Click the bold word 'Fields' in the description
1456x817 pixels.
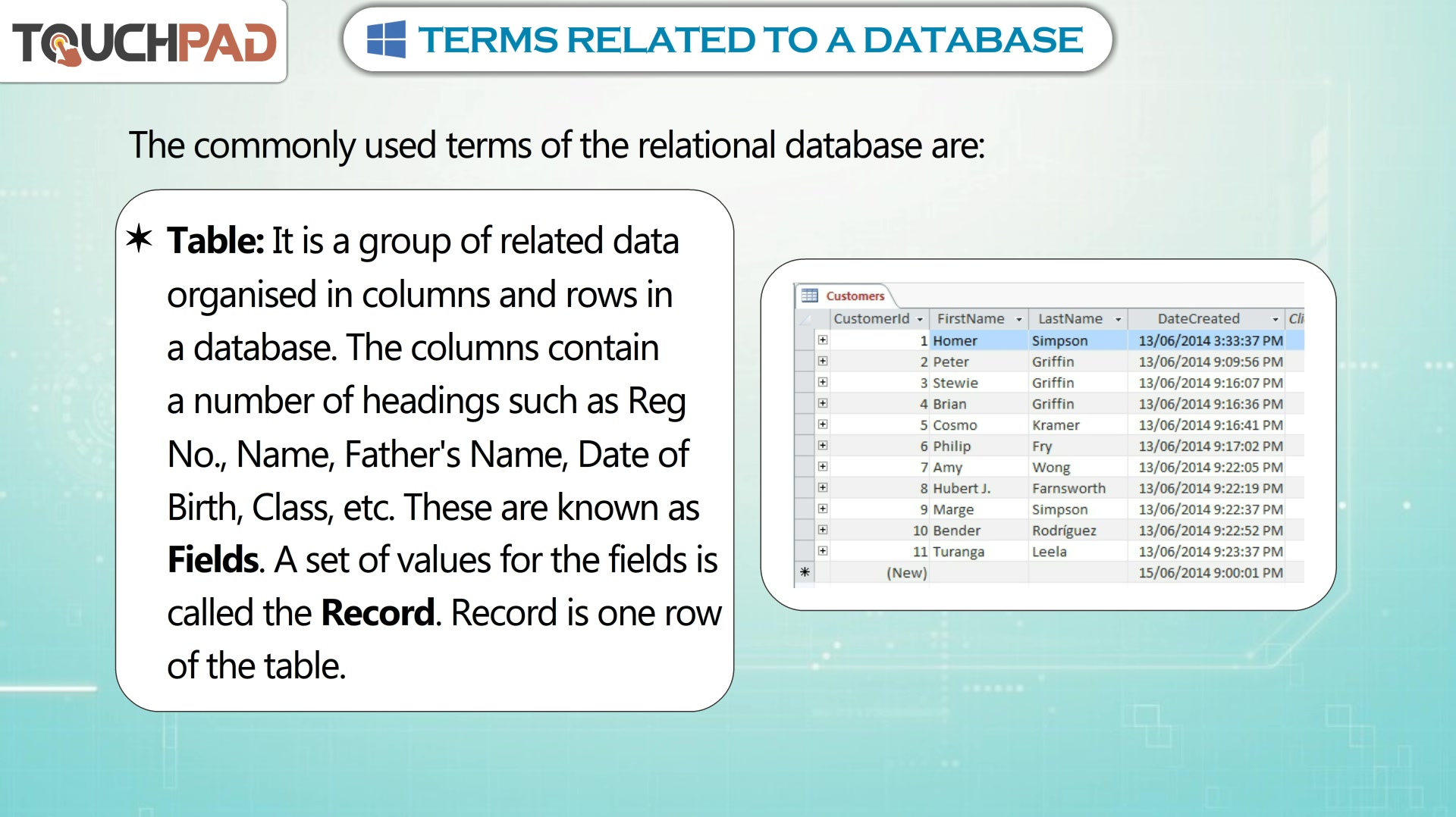point(213,560)
